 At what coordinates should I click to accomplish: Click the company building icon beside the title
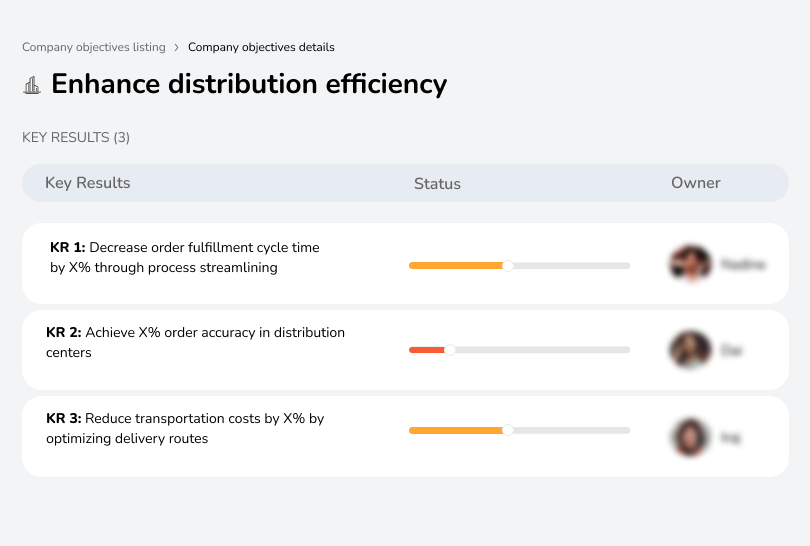pyautogui.click(x=32, y=85)
